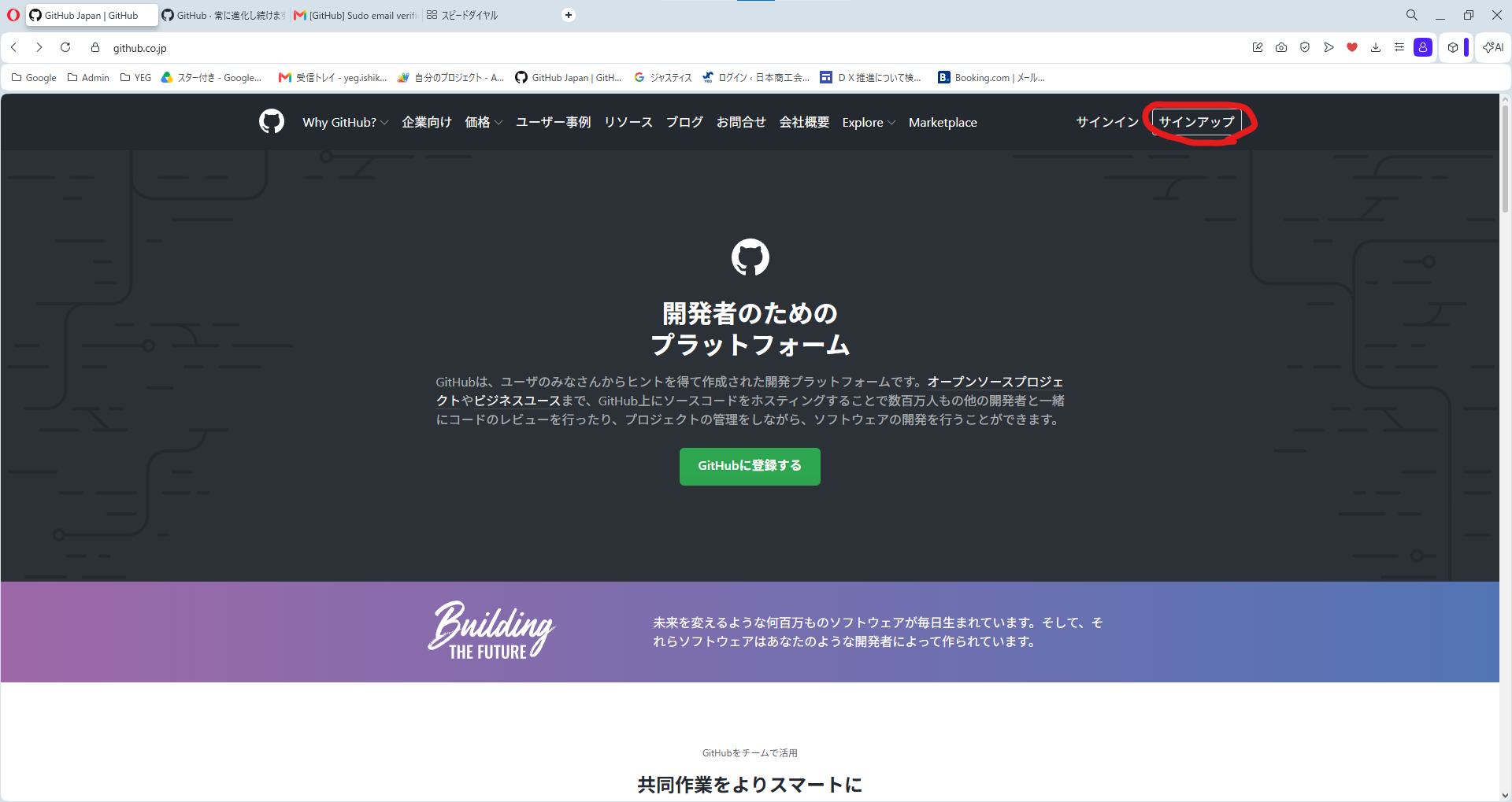Image resolution: width=1512 pixels, height=802 pixels.
Task: Bookmark this page with the heart icon
Action: [x=1352, y=47]
